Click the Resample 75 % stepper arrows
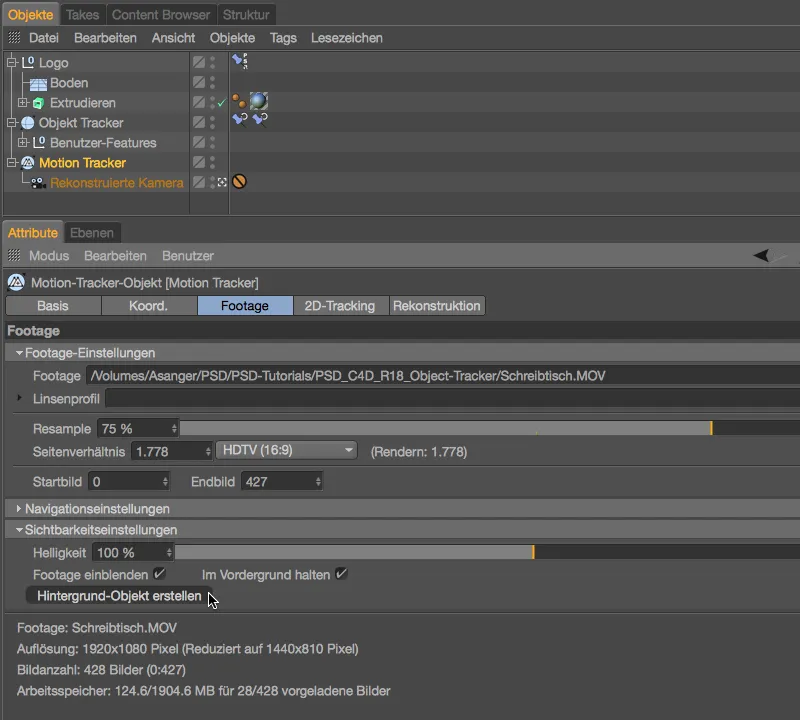800x720 pixels. 174,429
